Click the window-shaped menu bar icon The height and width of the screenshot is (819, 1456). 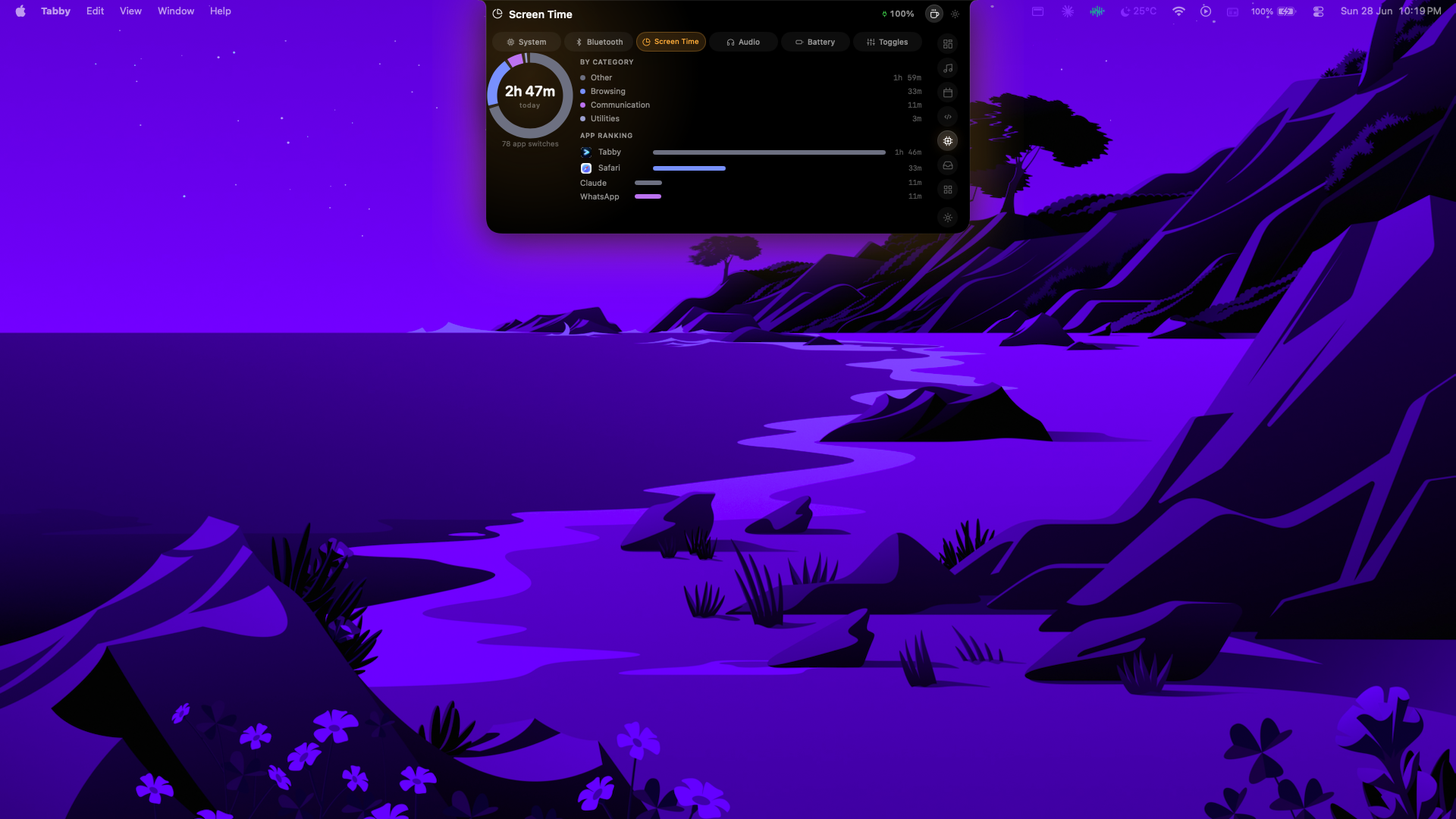pyautogui.click(x=1037, y=11)
